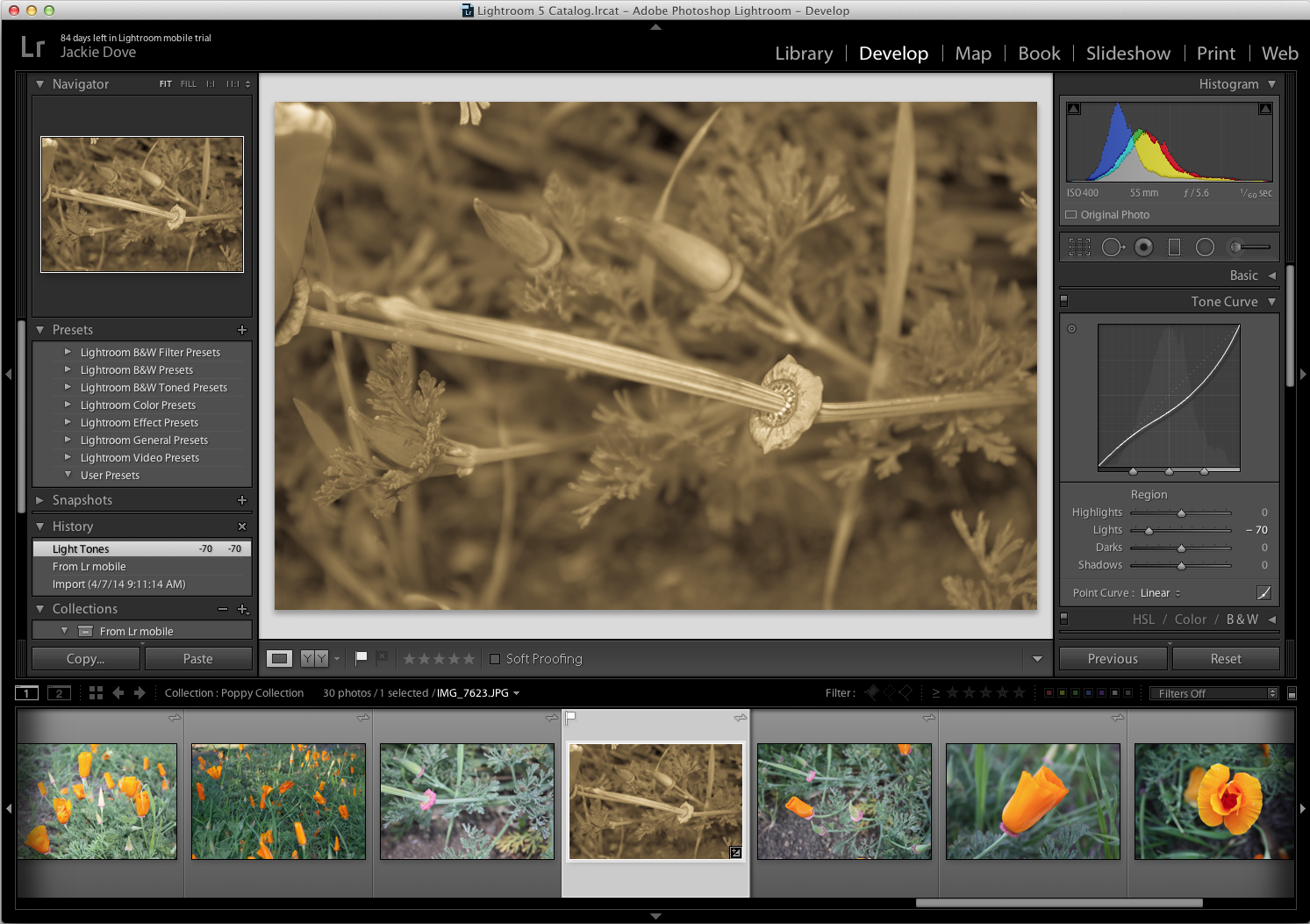The image size is (1310, 924).
Task: Switch to the Library module
Action: click(x=803, y=53)
